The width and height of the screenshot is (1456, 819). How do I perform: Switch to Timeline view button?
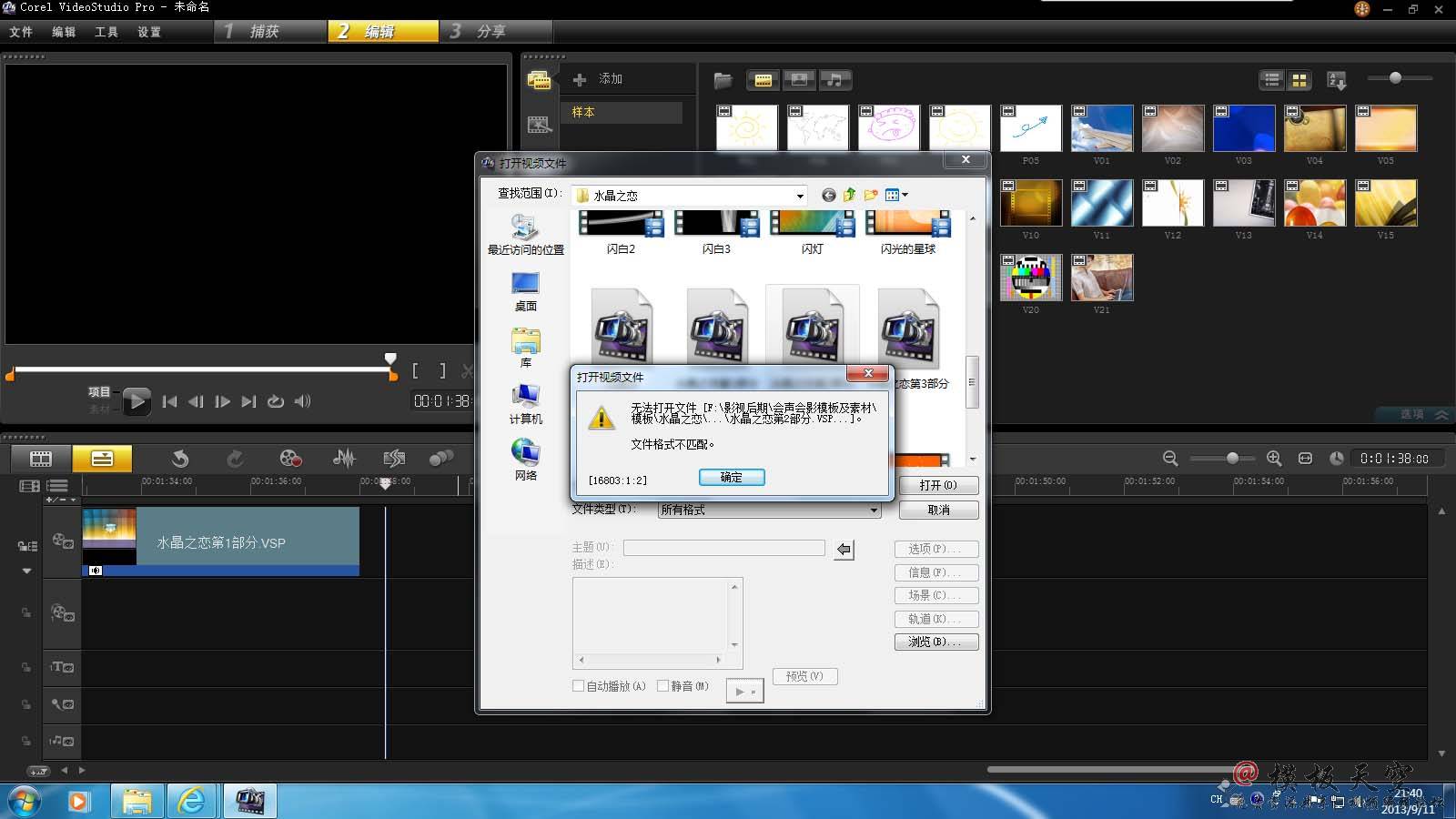pyautogui.click(x=102, y=459)
